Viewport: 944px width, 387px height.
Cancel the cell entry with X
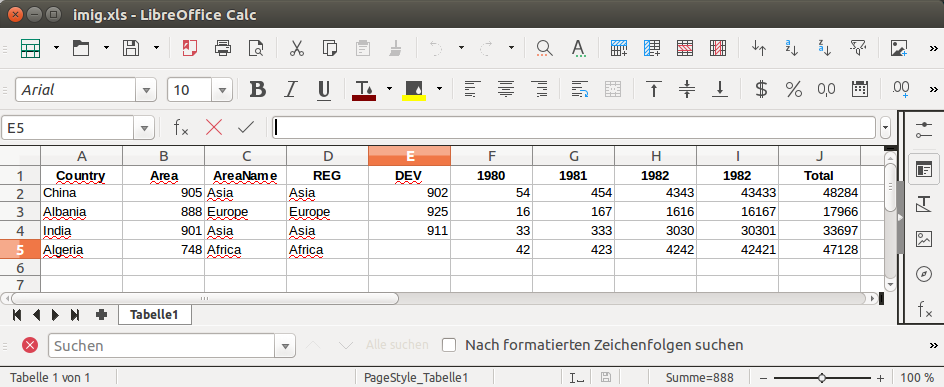click(214, 127)
